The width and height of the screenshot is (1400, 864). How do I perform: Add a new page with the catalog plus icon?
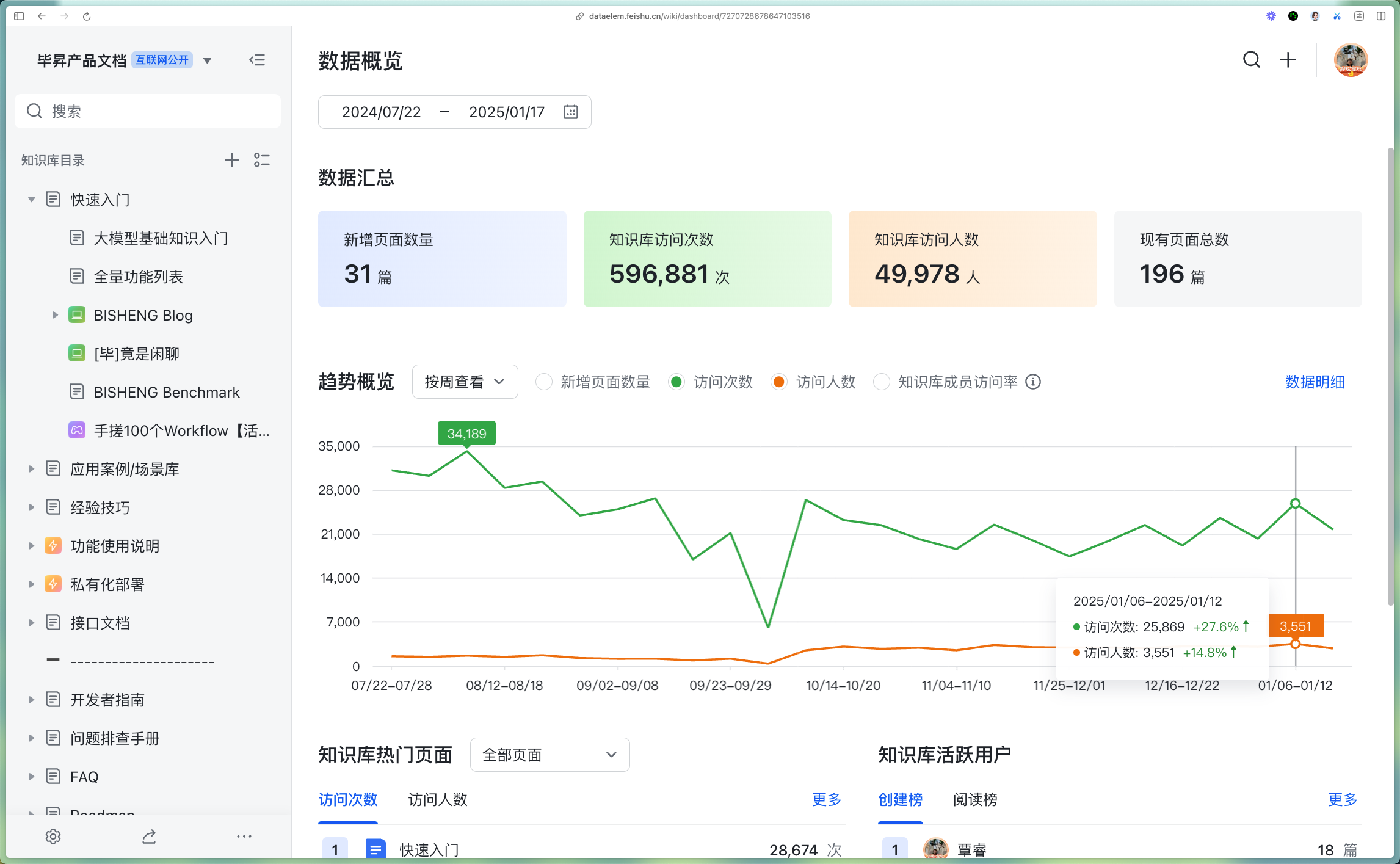[231, 160]
